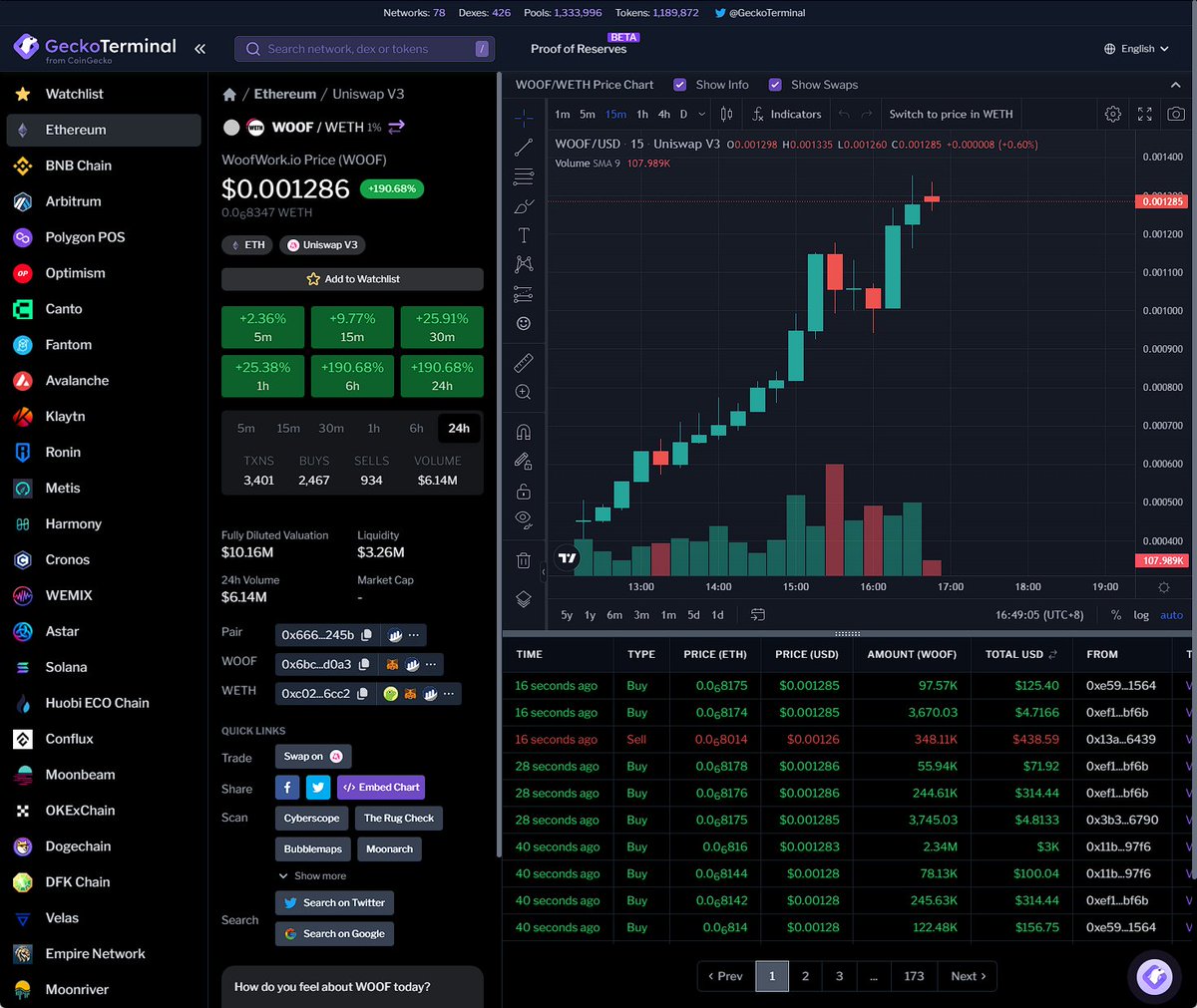Swap the WOOF/WETH pair direction
The image size is (1197, 1008).
coord(397,127)
